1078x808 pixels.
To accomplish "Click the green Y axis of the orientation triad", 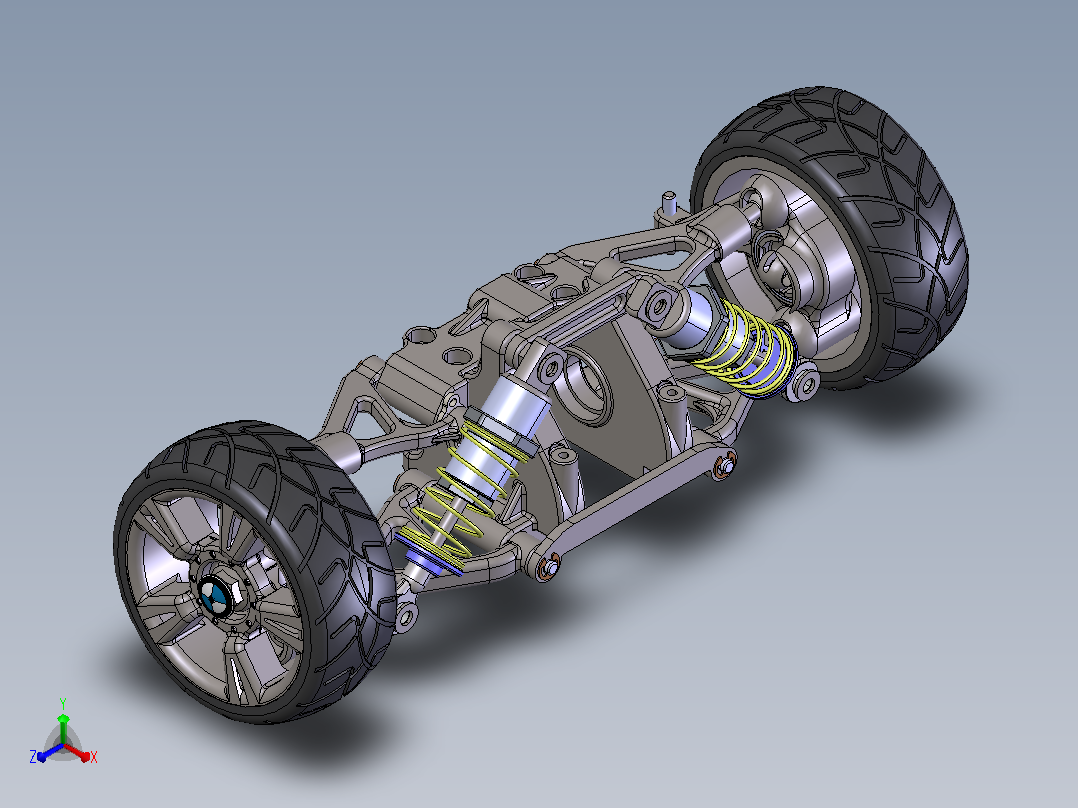I will [63, 728].
